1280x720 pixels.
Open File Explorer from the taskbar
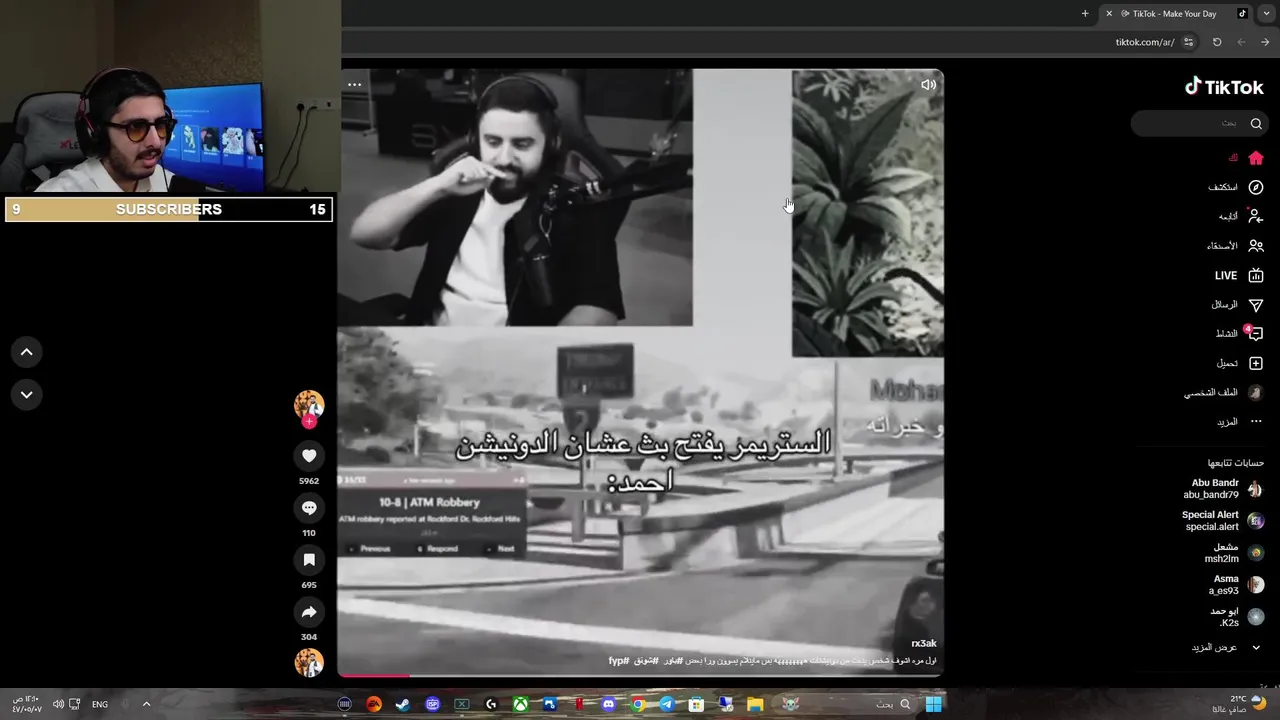pyautogui.click(x=755, y=704)
